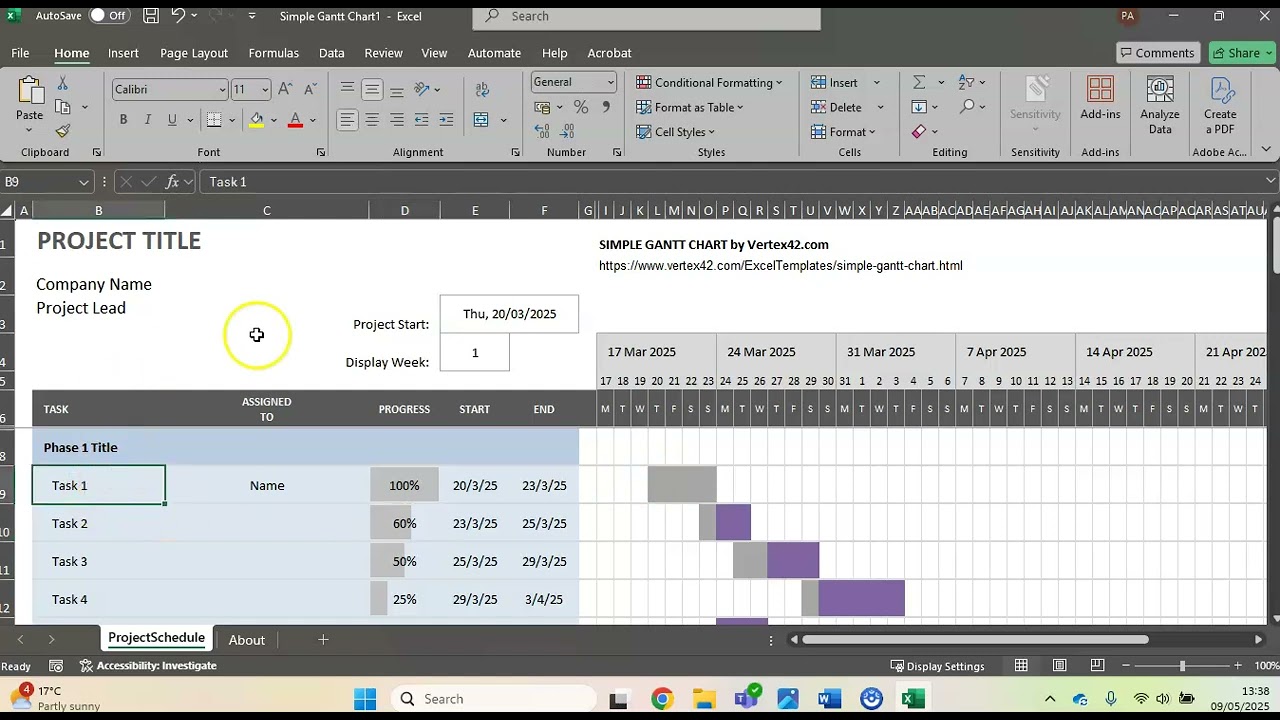Expand Cell Styles dropdown
Image resolution: width=1280 pixels, height=720 pixels.
coord(711,132)
